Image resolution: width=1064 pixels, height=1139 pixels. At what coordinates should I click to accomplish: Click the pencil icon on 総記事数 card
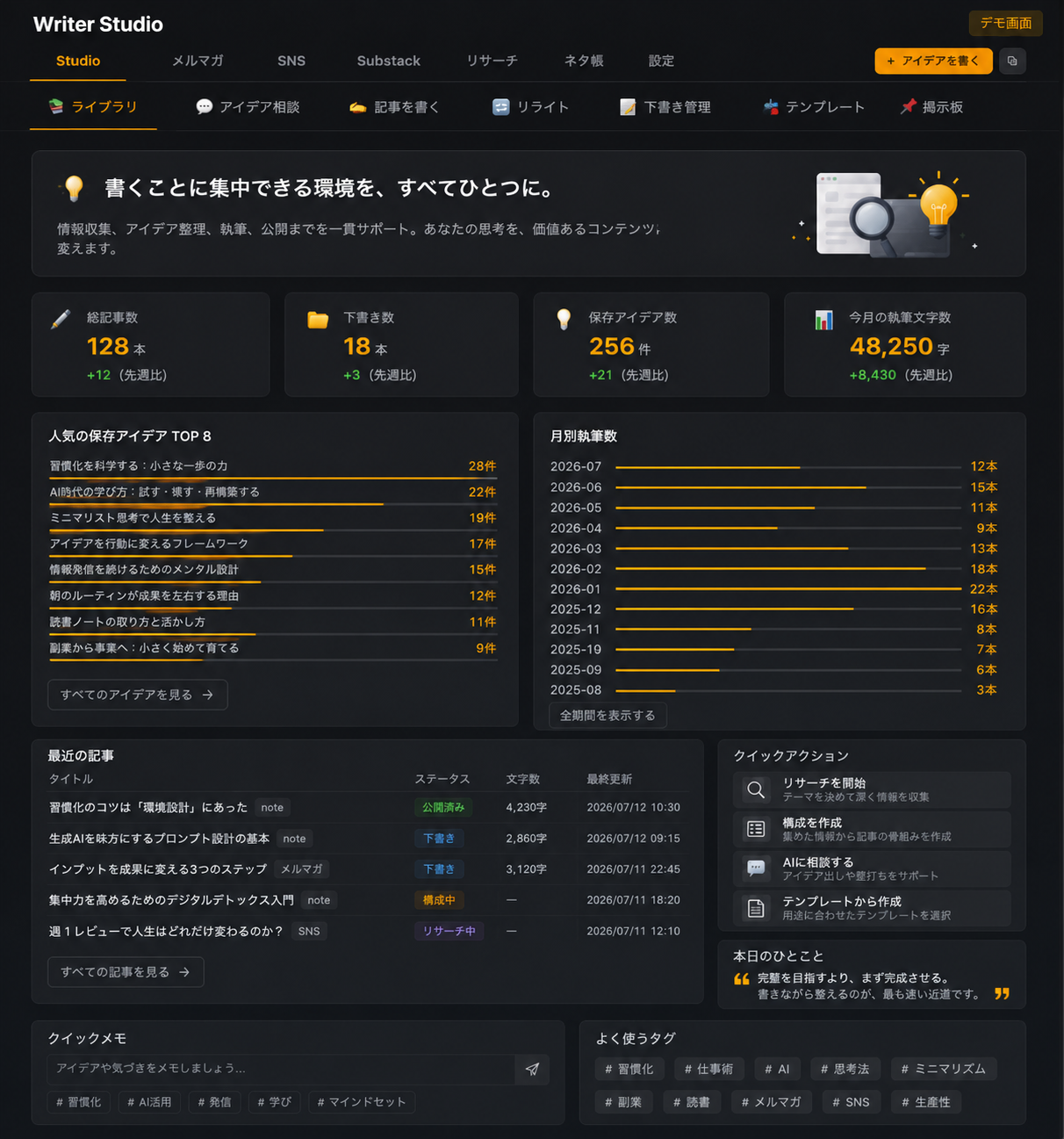(61, 319)
